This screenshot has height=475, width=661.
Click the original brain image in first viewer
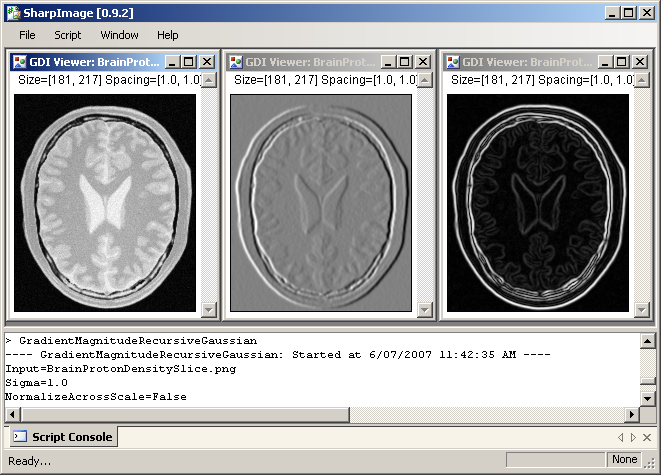coord(106,201)
